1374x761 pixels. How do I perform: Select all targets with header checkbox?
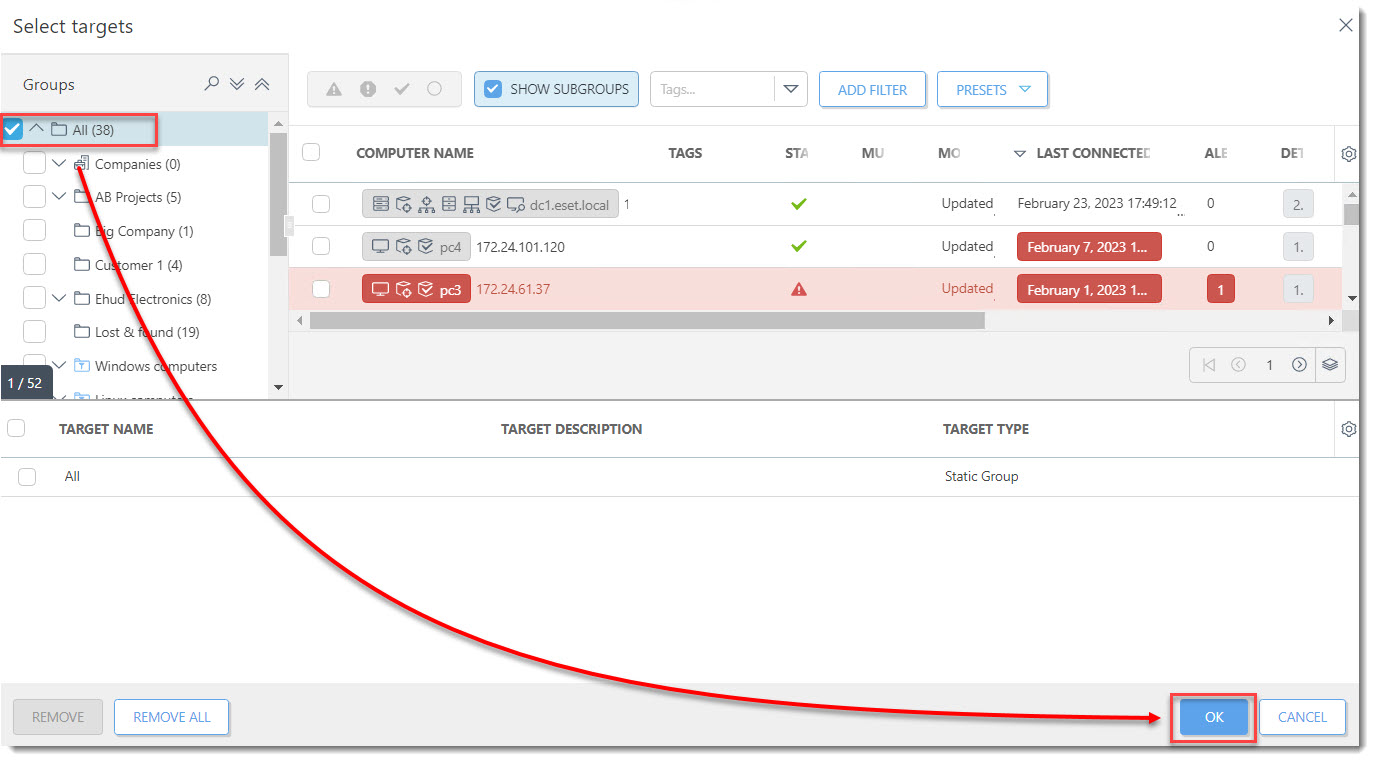[16, 428]
